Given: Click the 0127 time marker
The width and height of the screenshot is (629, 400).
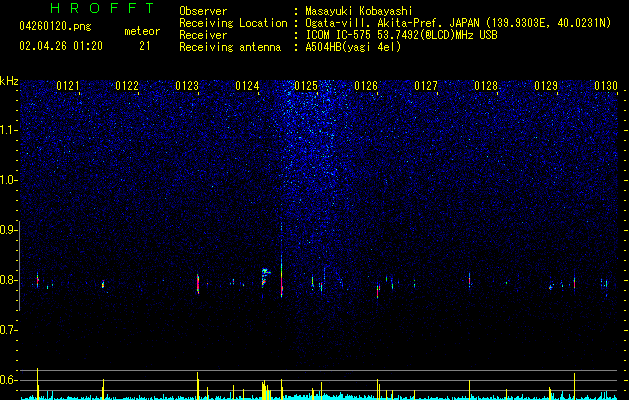Looking at the screenshot, I should pos(426,86).
